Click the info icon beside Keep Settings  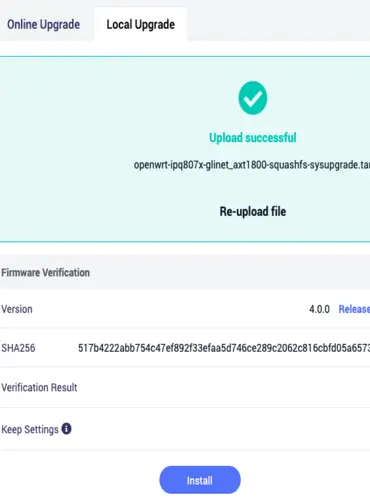tap(66, 429)
